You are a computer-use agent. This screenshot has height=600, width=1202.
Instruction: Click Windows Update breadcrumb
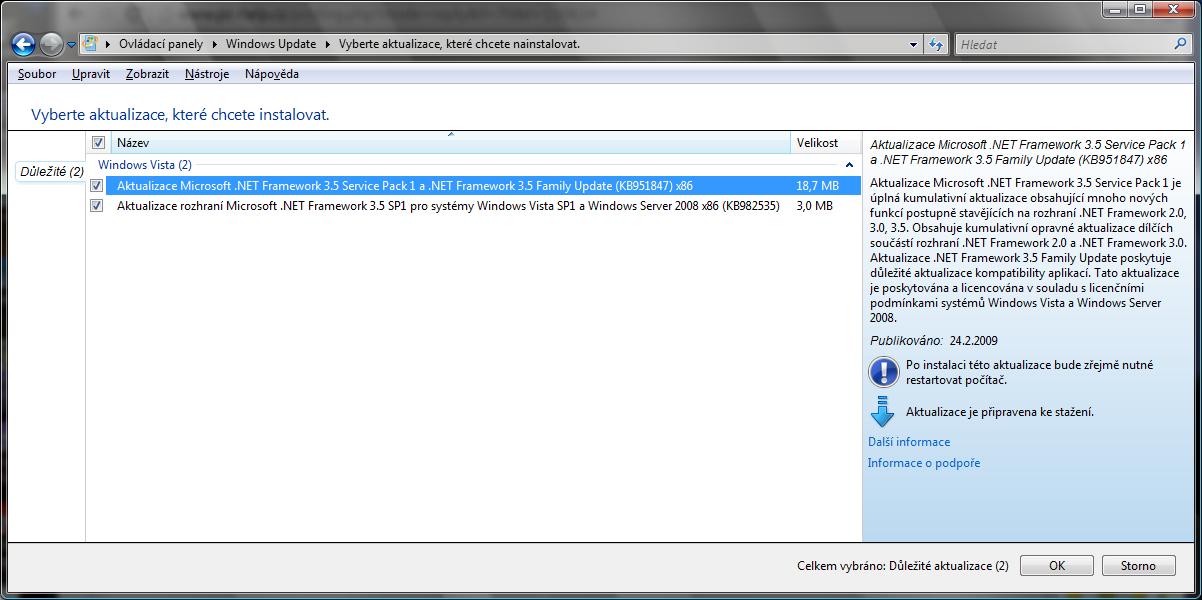[x=271, y=44]
